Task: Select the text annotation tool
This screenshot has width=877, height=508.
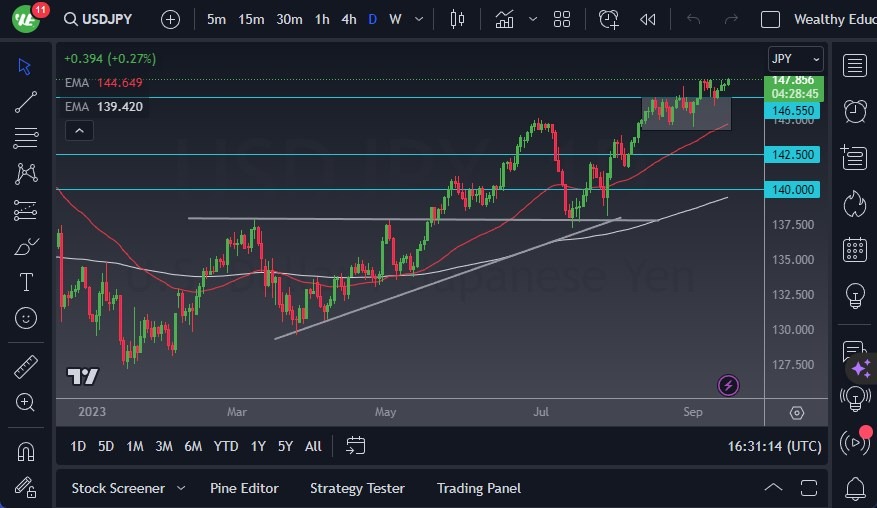Action: (26, 282)
